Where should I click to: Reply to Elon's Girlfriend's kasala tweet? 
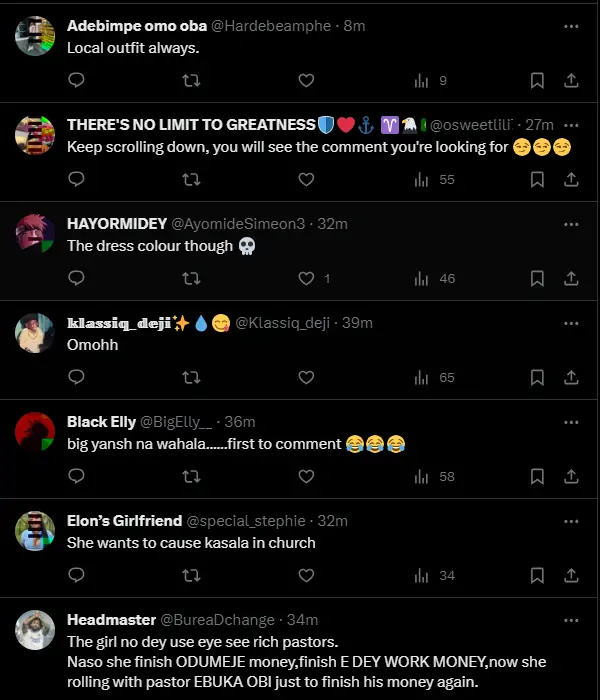coord(76,575)
